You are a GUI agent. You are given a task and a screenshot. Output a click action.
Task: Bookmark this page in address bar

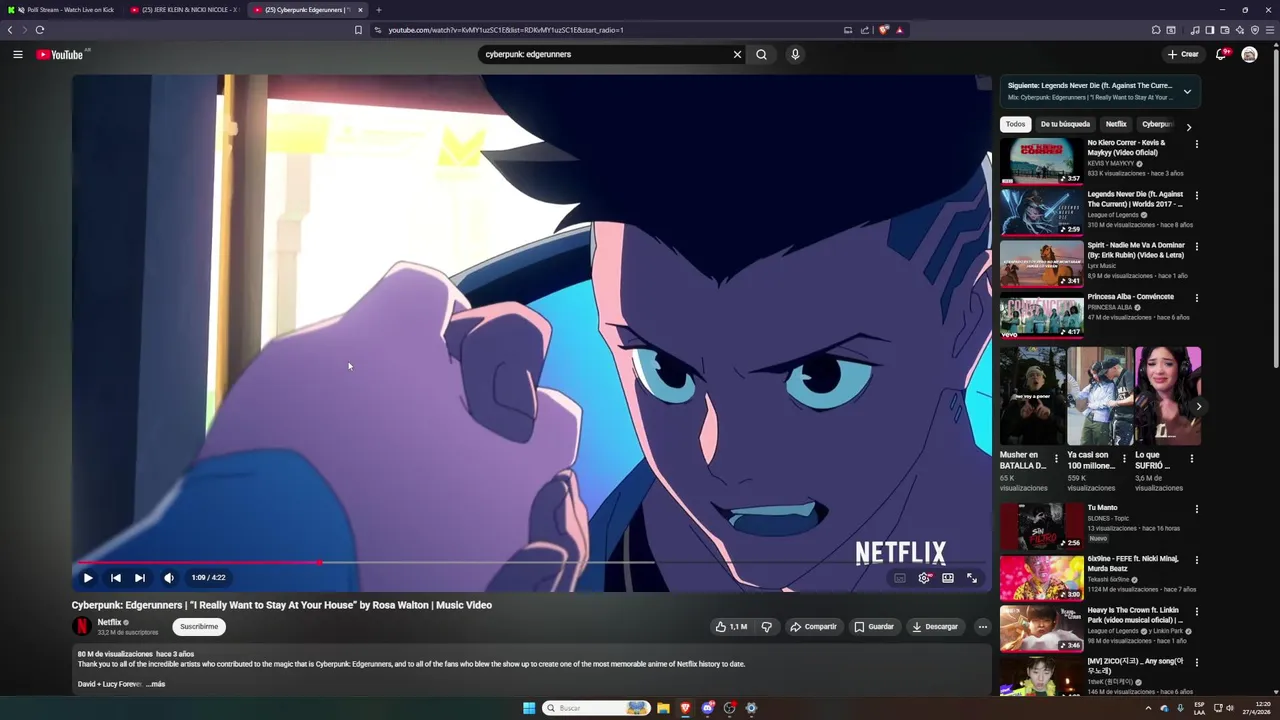[358, 30]
